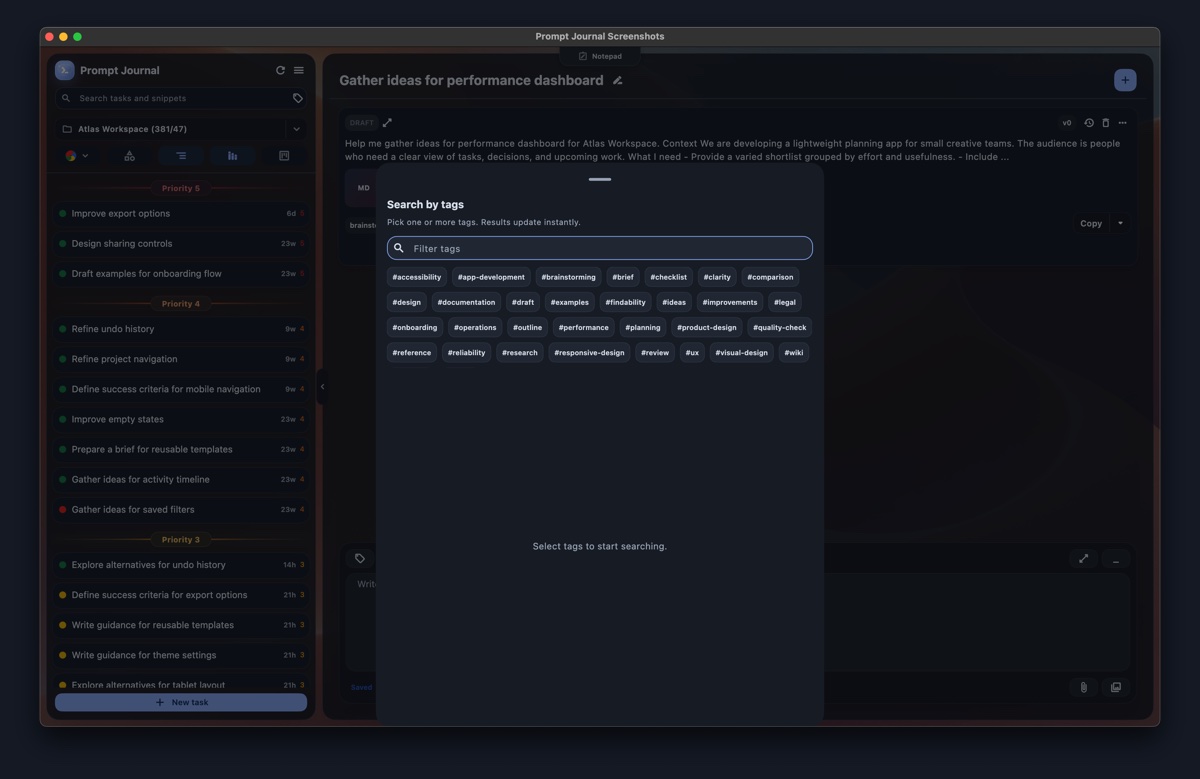Toggle the #product-design tag

pyautogui.click(x=707, y=327)
